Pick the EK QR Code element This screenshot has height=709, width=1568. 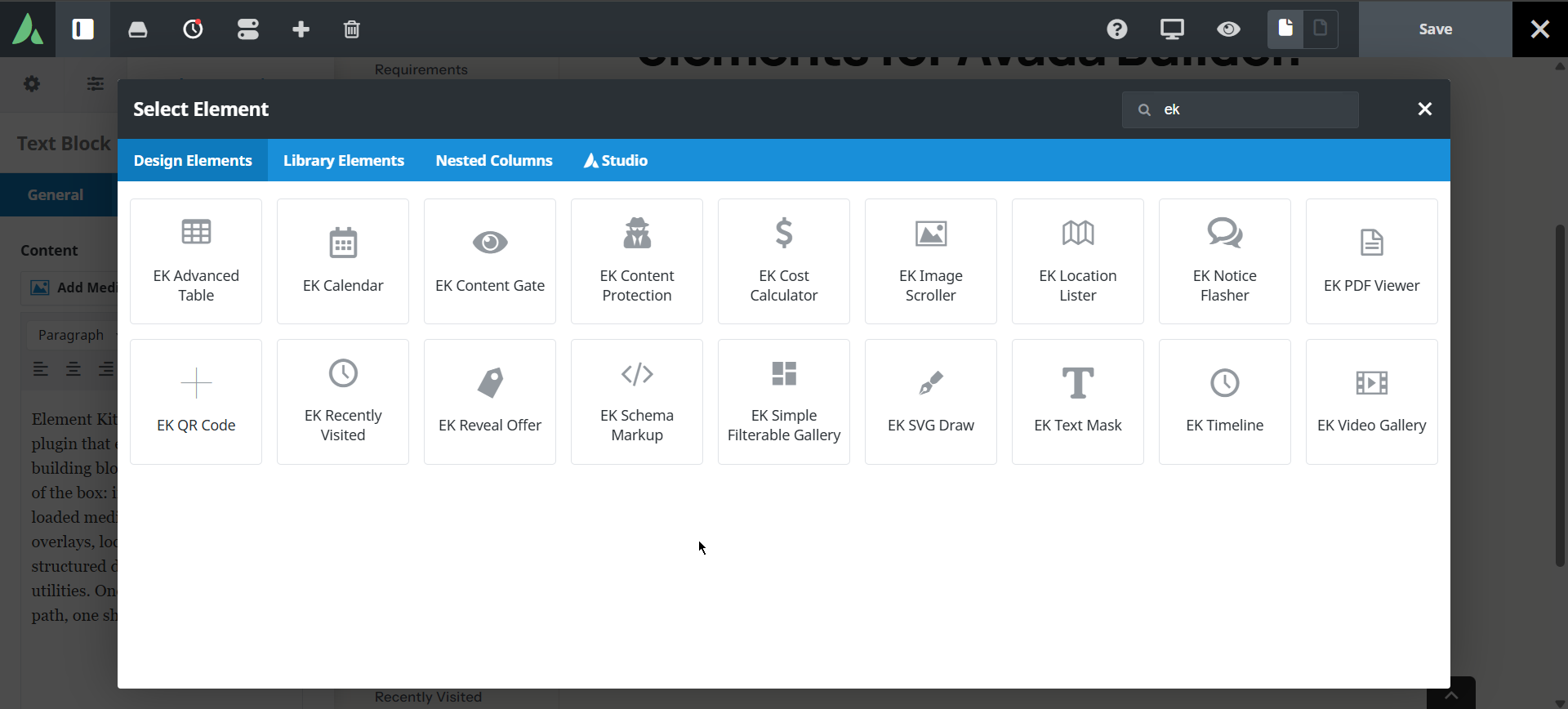coord(196,402)
